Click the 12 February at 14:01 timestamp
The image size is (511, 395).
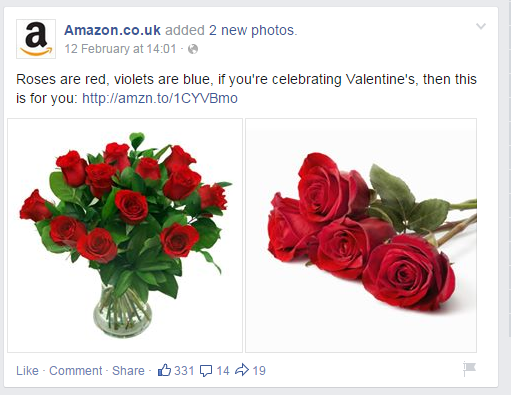pos(120,49)
